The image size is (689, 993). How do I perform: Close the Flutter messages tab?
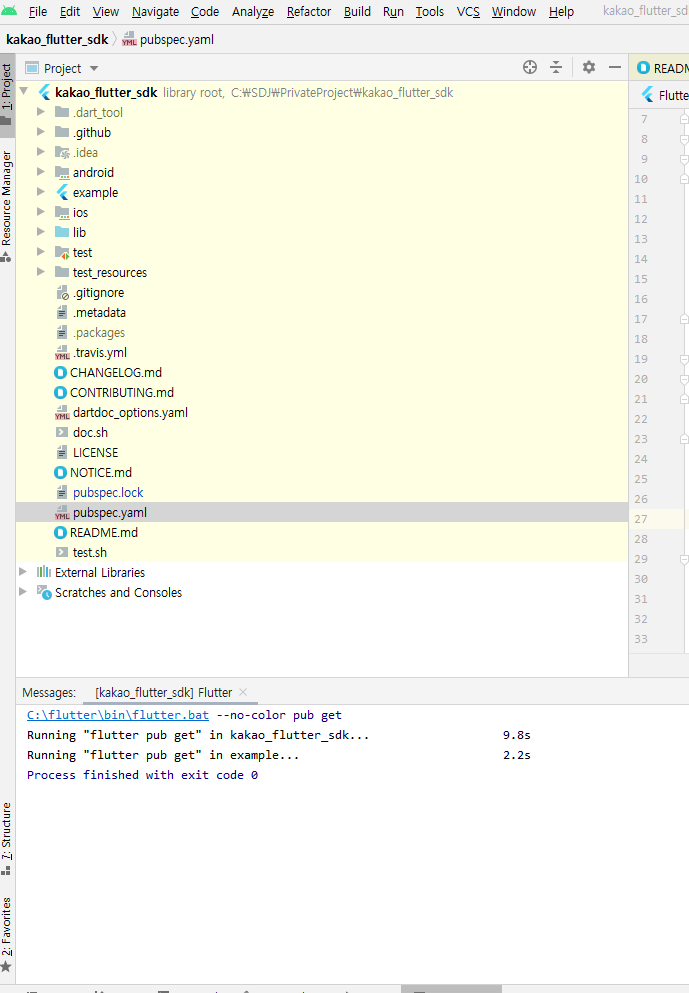point(243,692)
